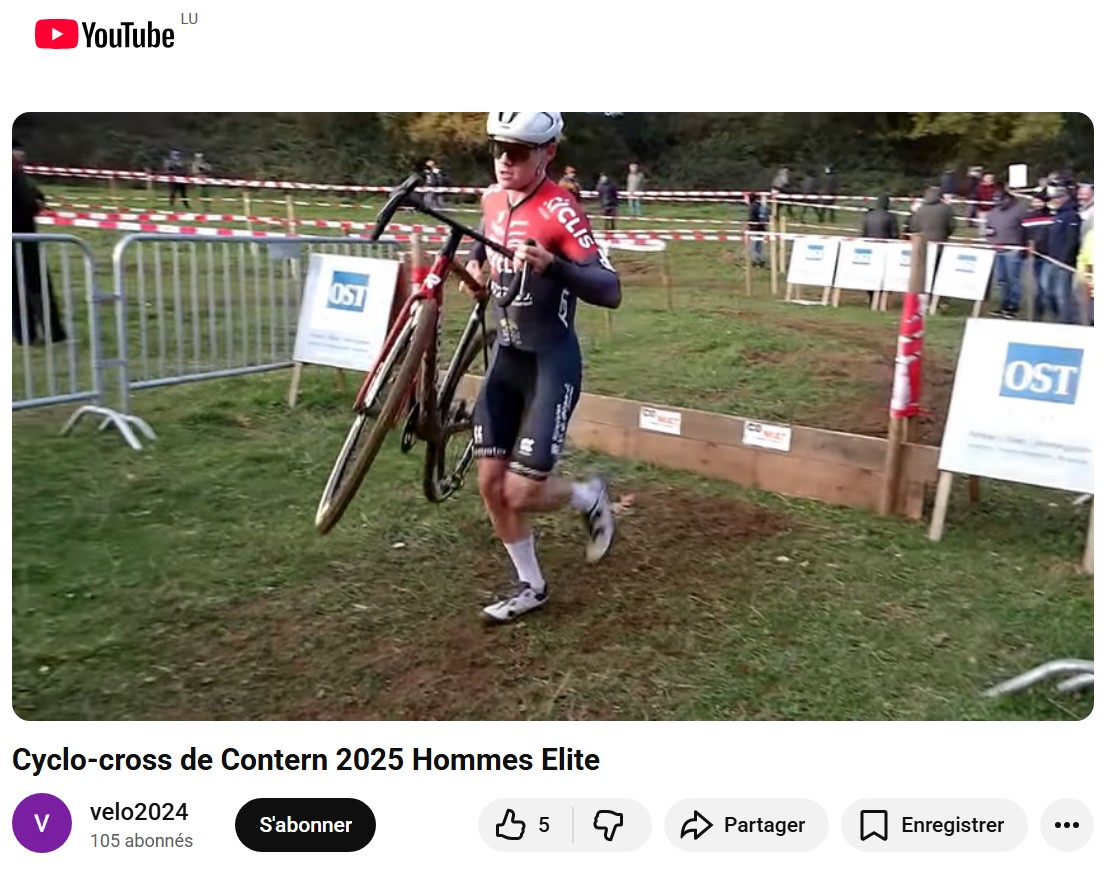Save the video with the Enregistrer label
The width and height of the screenshot is (1112, 870).
[952, 825]
